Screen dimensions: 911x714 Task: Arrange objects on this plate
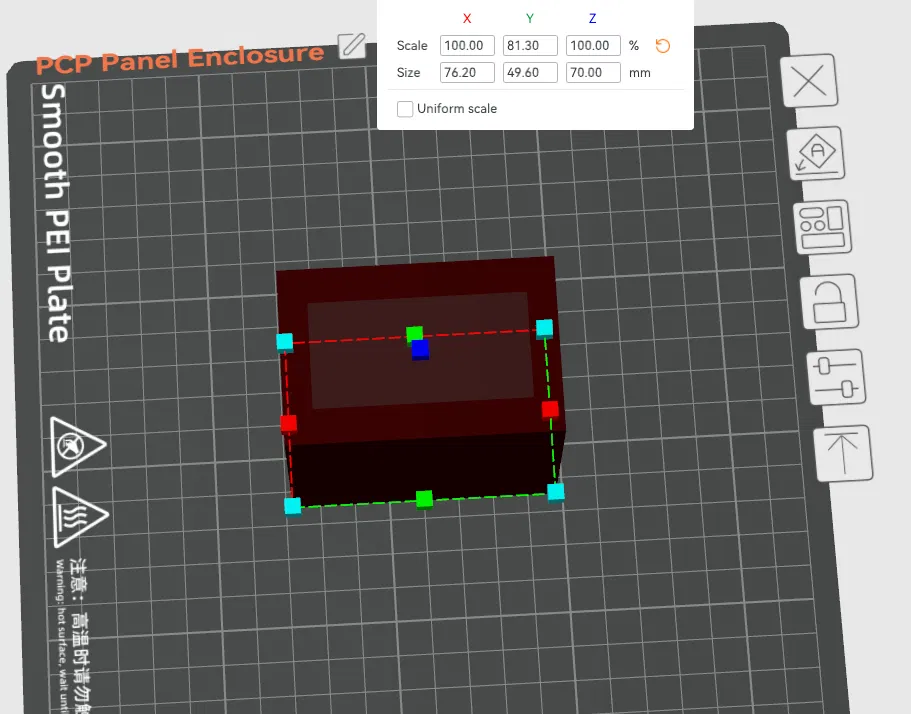point(823,227)
